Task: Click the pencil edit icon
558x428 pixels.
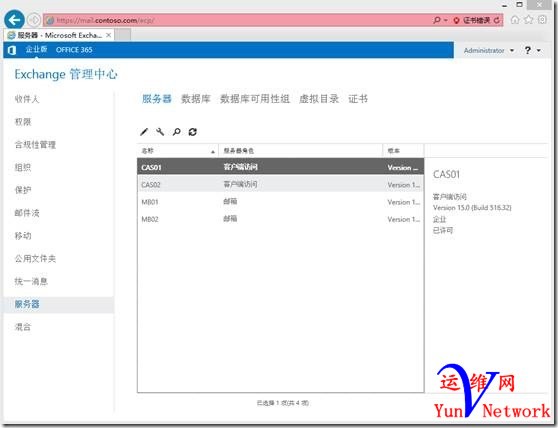Action: [144, 132]
